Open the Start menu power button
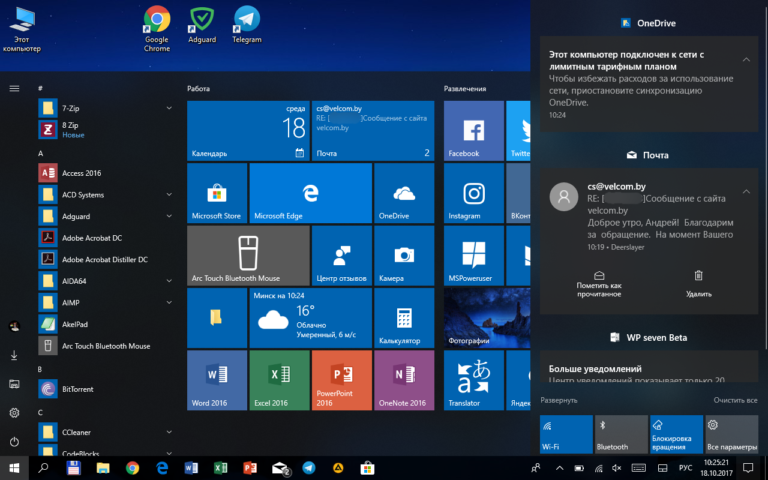 pyautogui.click(x=14, y=441)
